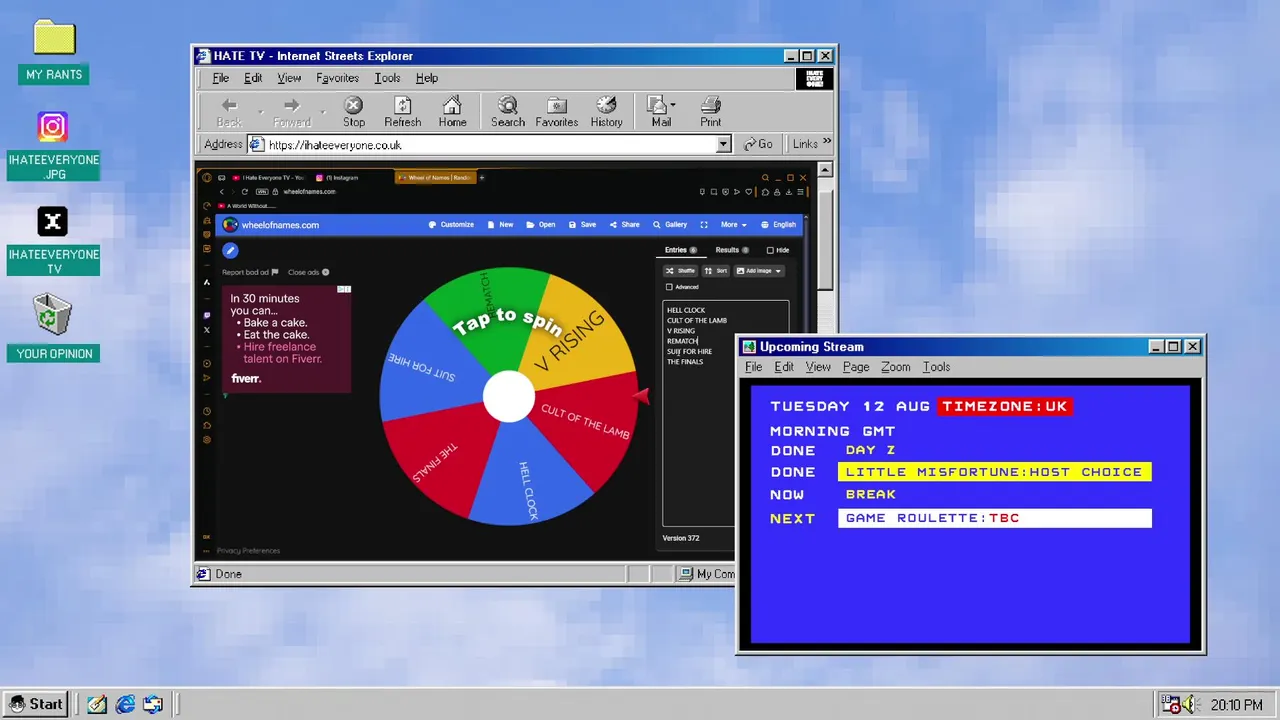Expand the Links toolbar chevron

pyautogui.click(x=828, y=143)
